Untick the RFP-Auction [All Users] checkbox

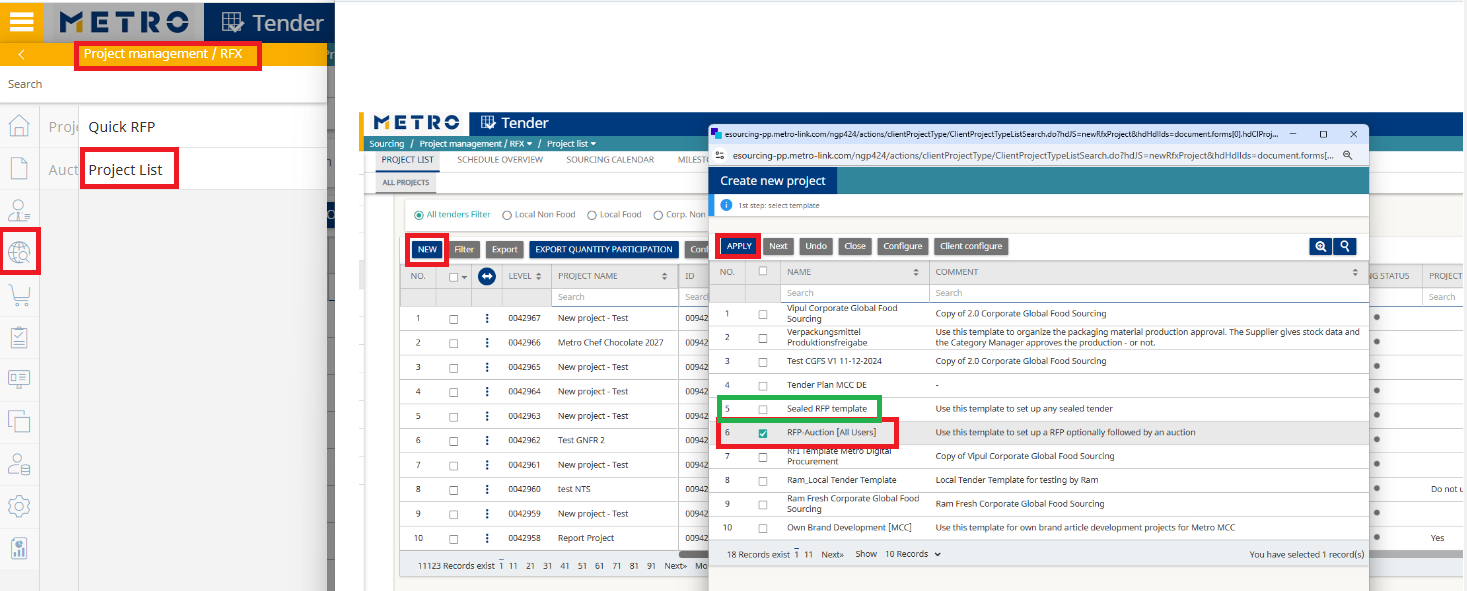point(763,433)
